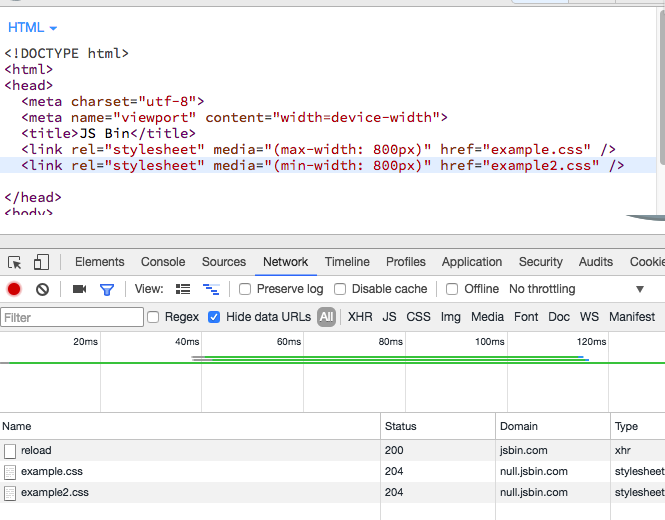Click the capture screenshots camera icon
The width and height of the screenshot is (665, 520).
coord(79,289)
